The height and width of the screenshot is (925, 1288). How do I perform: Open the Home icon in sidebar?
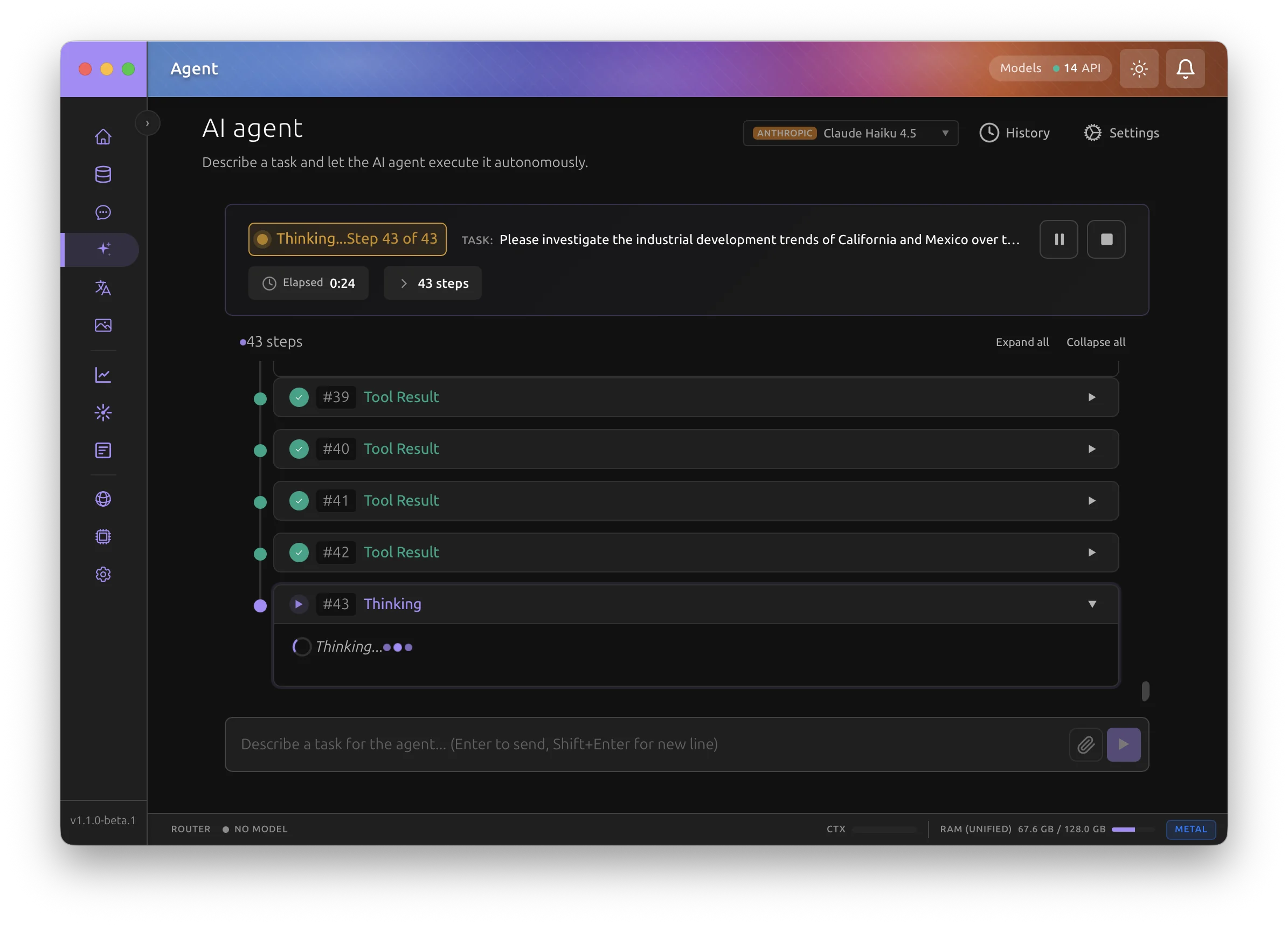pos(103,137)
